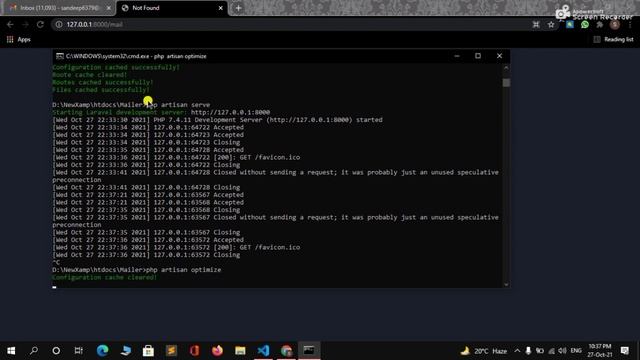Open Microsoft Store from the taskbar

pyautogui.click(x=148, y=351)
